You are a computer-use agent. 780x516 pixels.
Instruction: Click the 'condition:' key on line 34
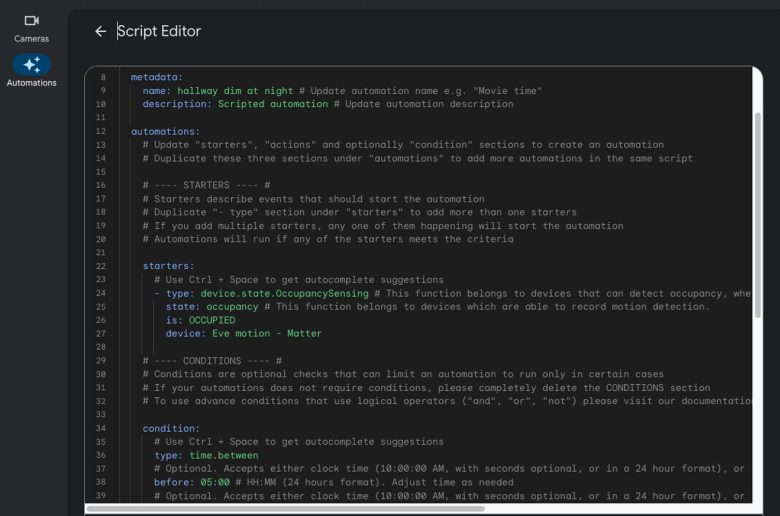pyautogui.click(x=171, y=428)
